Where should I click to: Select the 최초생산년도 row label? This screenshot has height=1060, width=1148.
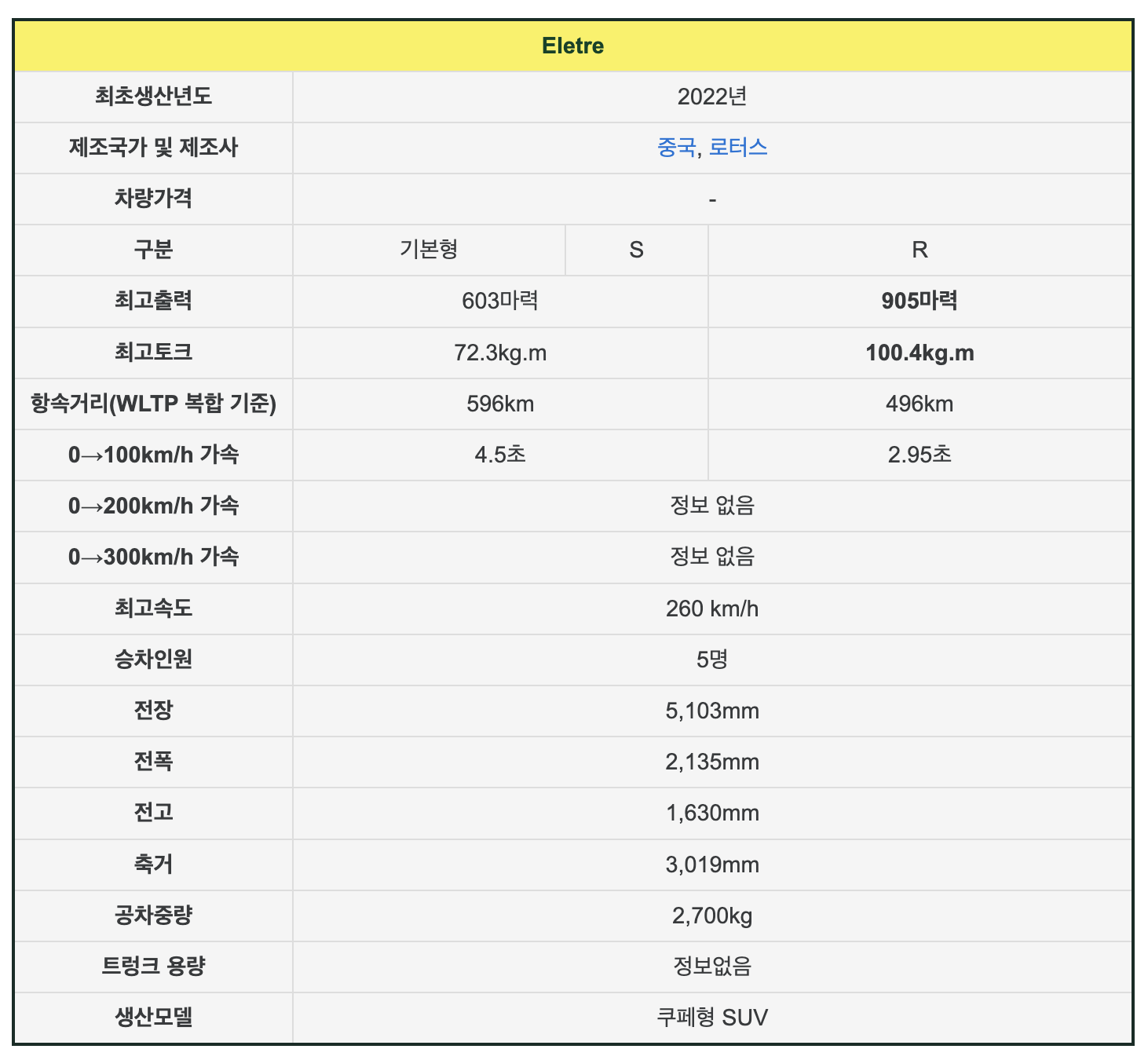point(153,97)
